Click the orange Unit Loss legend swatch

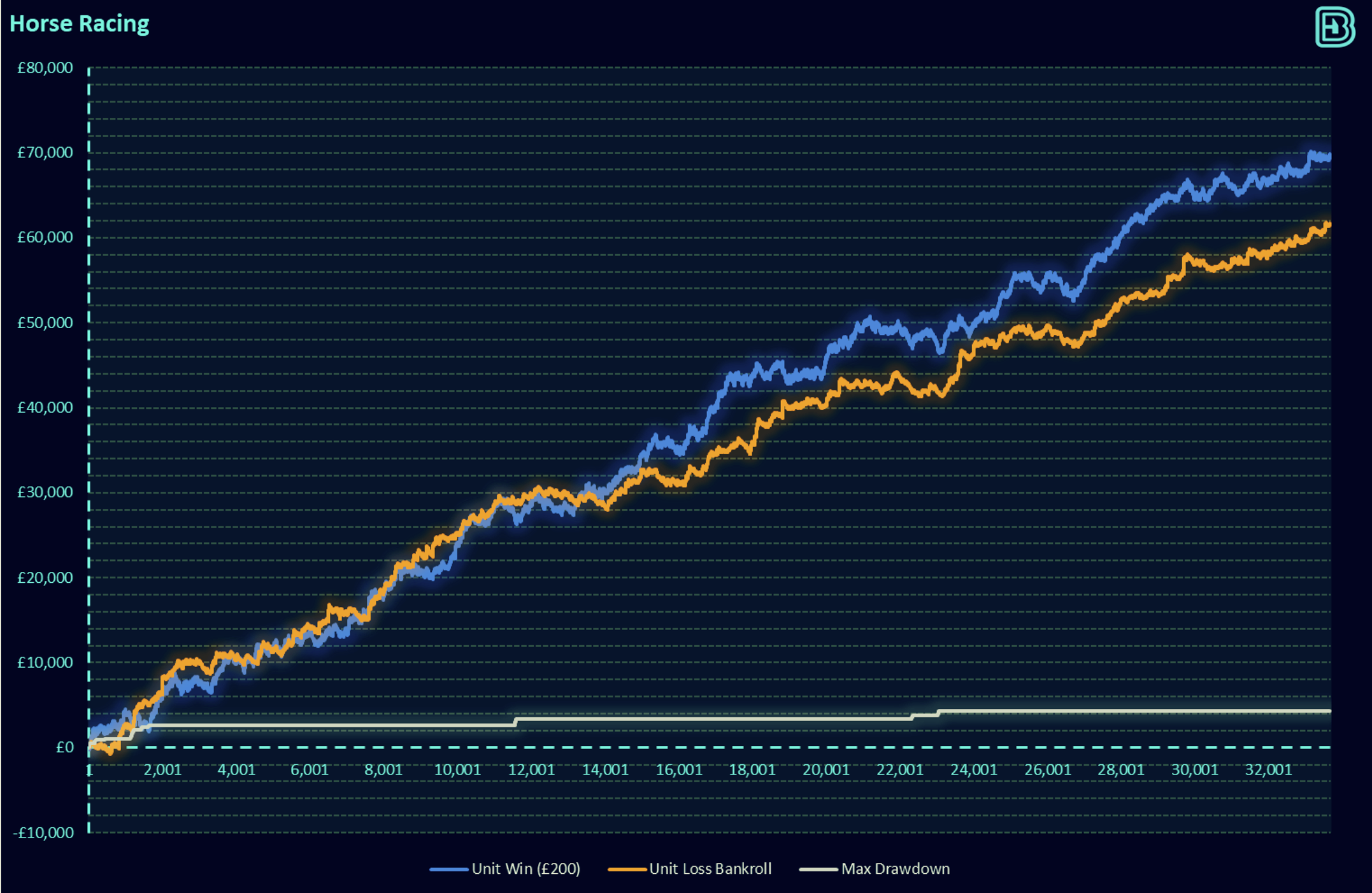tap(627, 869)
